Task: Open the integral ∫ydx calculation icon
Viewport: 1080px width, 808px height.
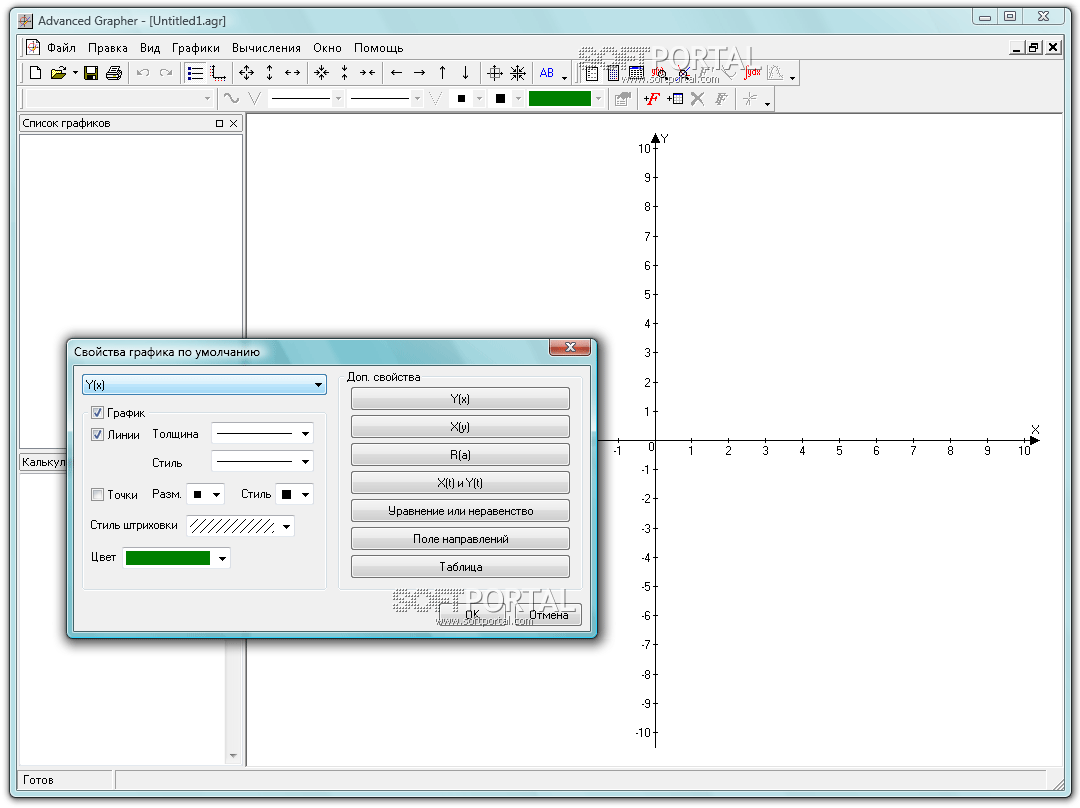Action: (752, 72)
